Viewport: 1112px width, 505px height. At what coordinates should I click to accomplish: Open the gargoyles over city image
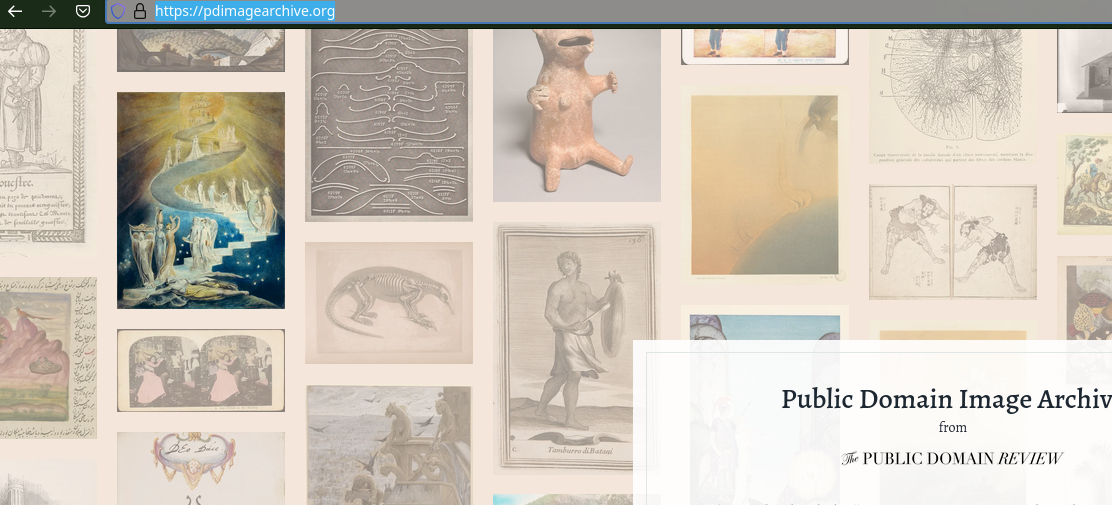click(389, 445)
